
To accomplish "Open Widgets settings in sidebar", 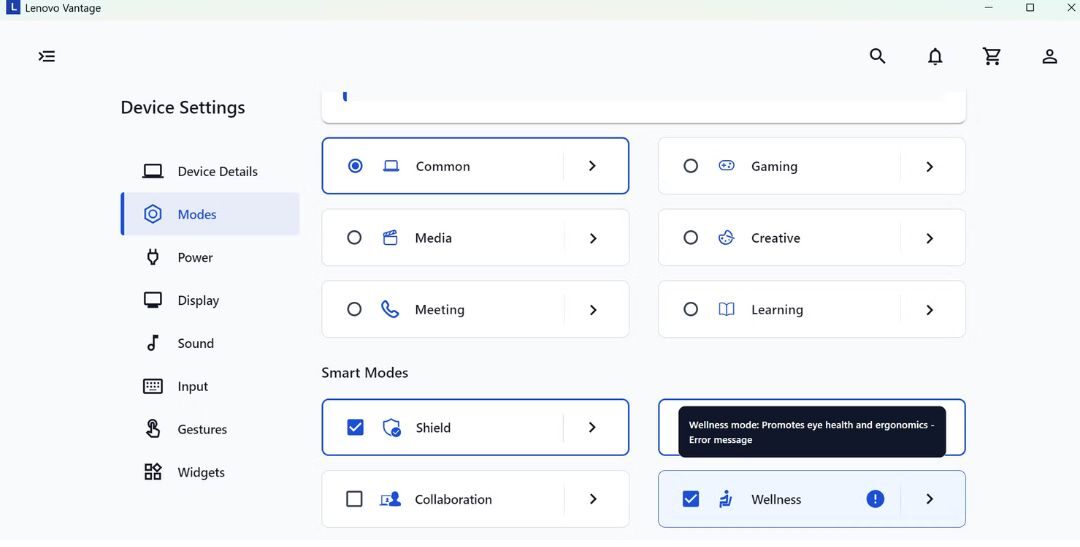I will pyautogui.click(x=201, y=472).
